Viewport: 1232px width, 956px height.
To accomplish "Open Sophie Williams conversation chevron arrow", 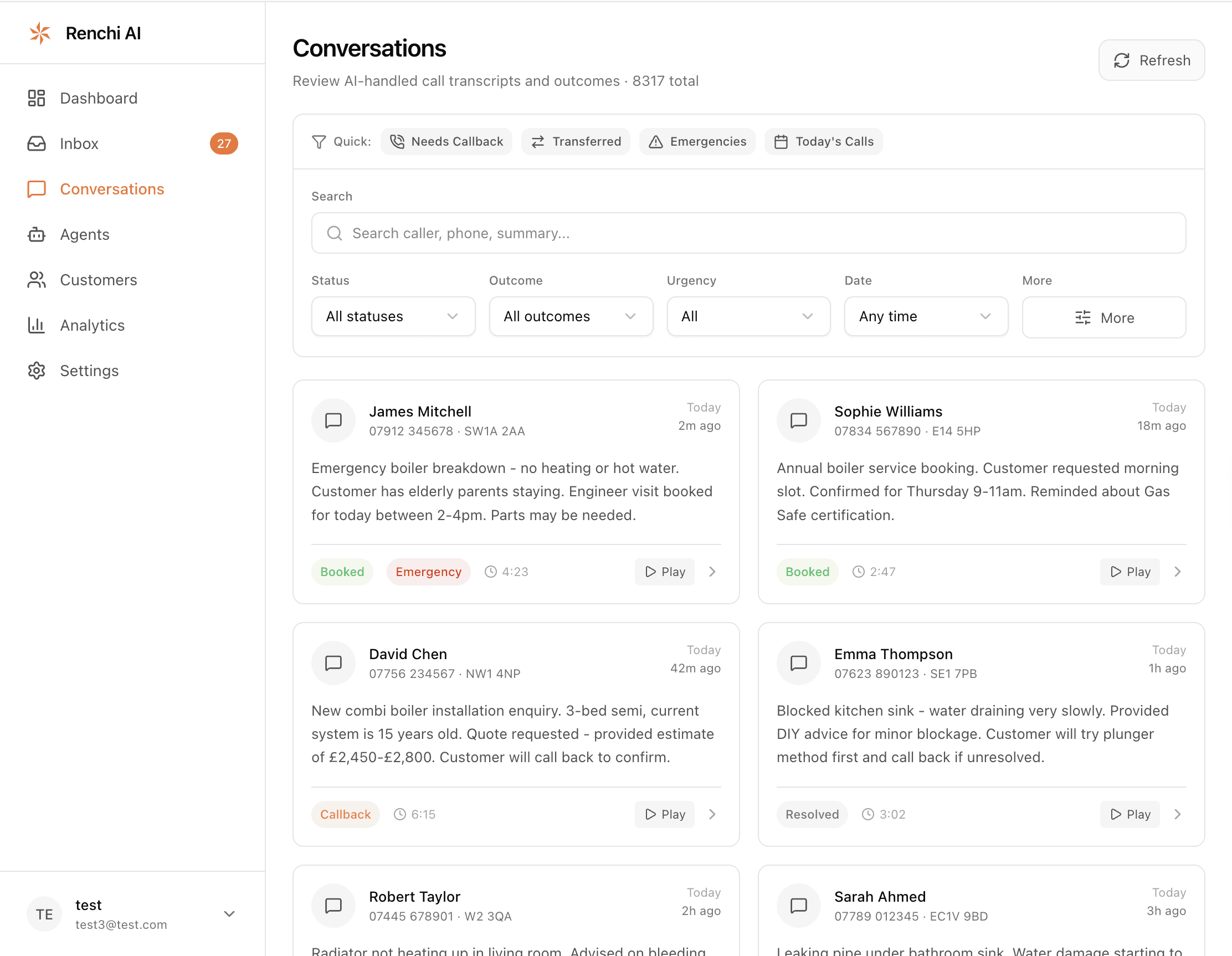I will [x=1177, y=572].
